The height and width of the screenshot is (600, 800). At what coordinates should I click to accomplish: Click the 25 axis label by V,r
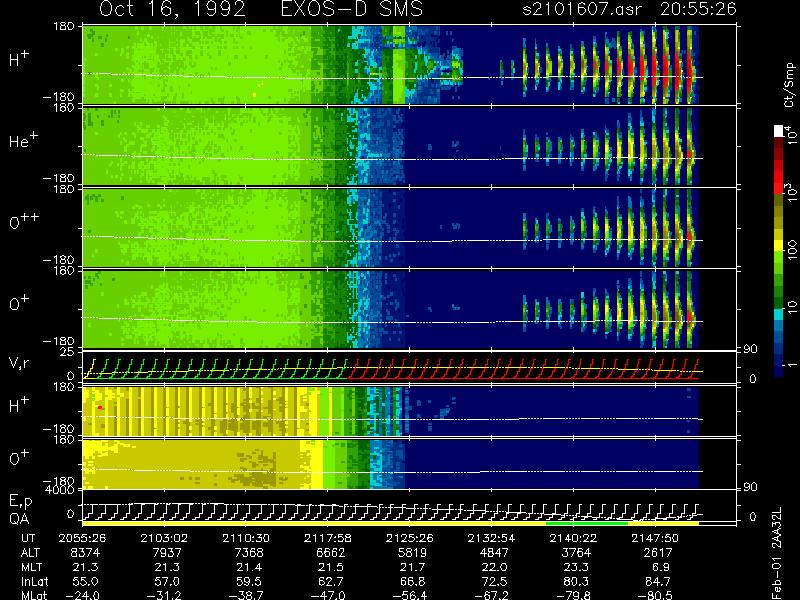click(x=69, y=352)
